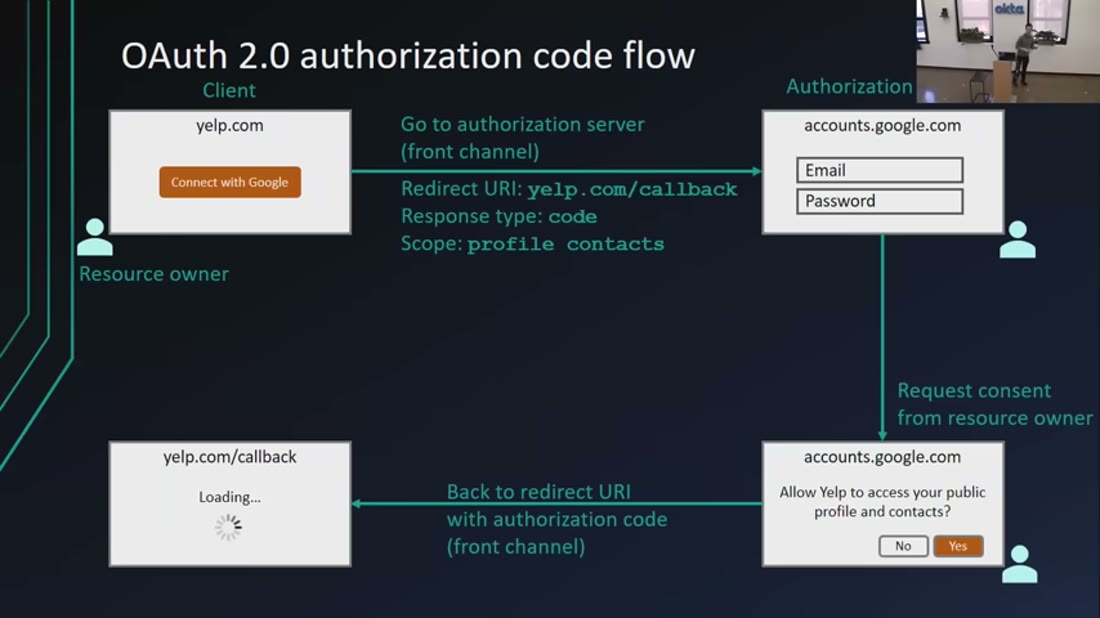This screenshot has width=1100, height=618.
Task: Click the slide title 'OAuth 2.0 authorization code flow'
Action: click(x=408, y=55)
